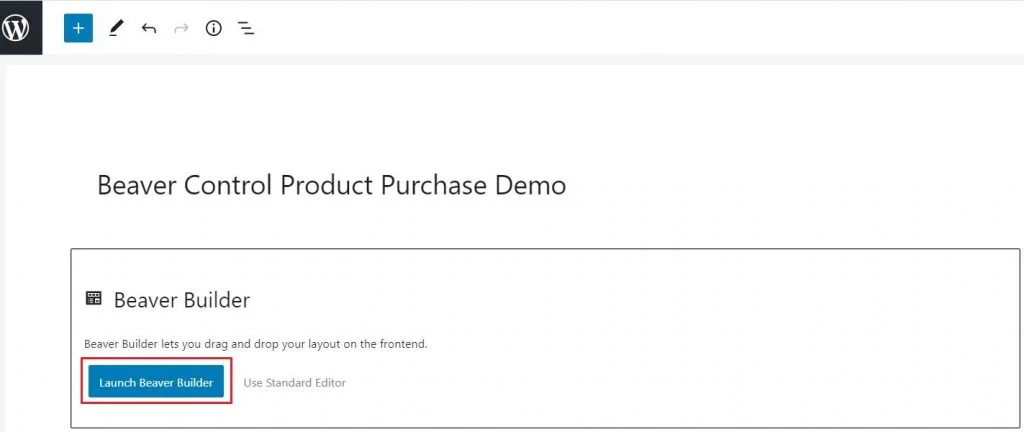Select the pencil Tools icon
Viewport: 1024px width, 432px height.
pyautogui.click(x=116, y=28)
